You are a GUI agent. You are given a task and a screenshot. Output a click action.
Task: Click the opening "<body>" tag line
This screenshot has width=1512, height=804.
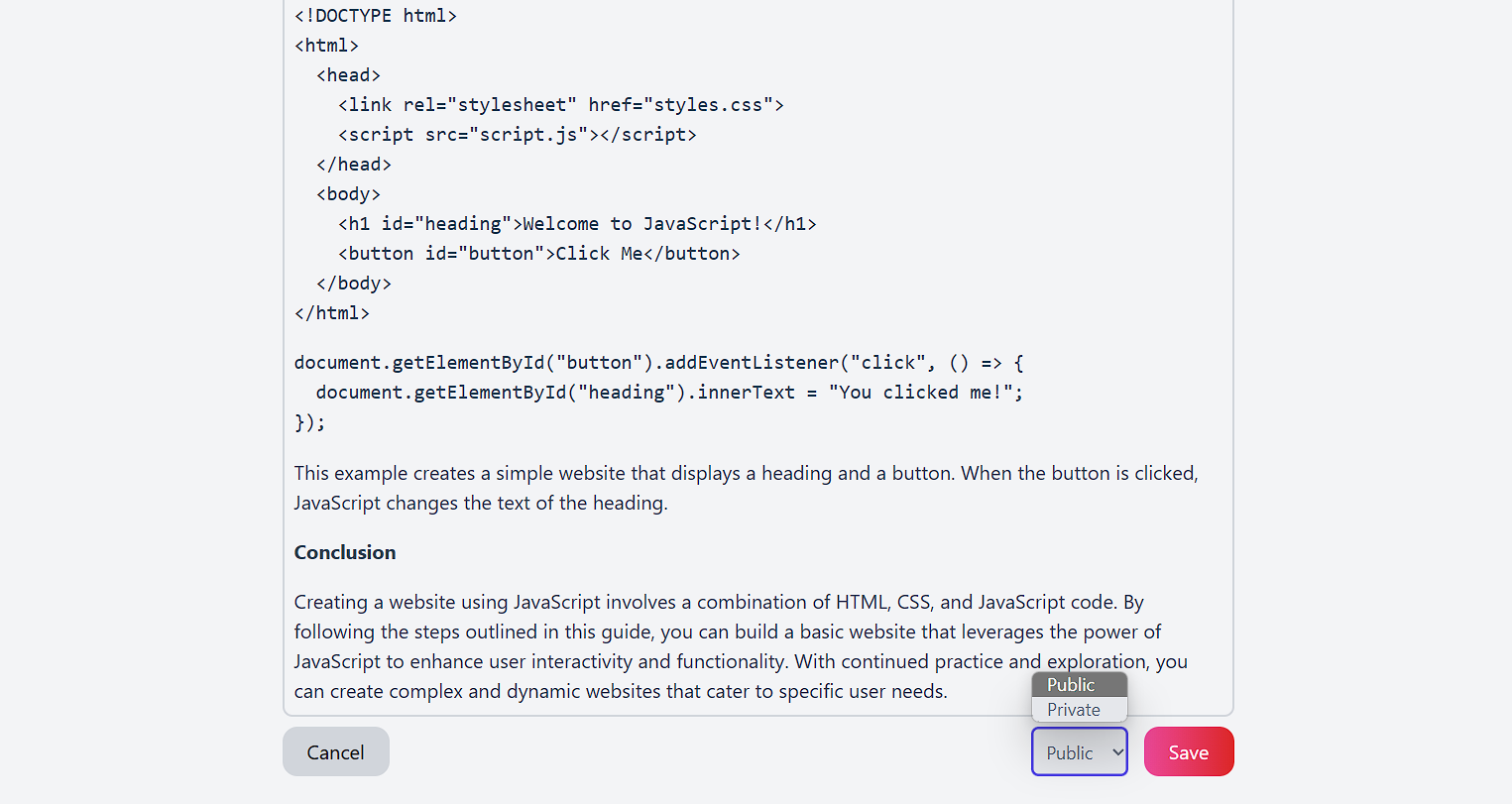pyautogui.click(x=348, y=194)
